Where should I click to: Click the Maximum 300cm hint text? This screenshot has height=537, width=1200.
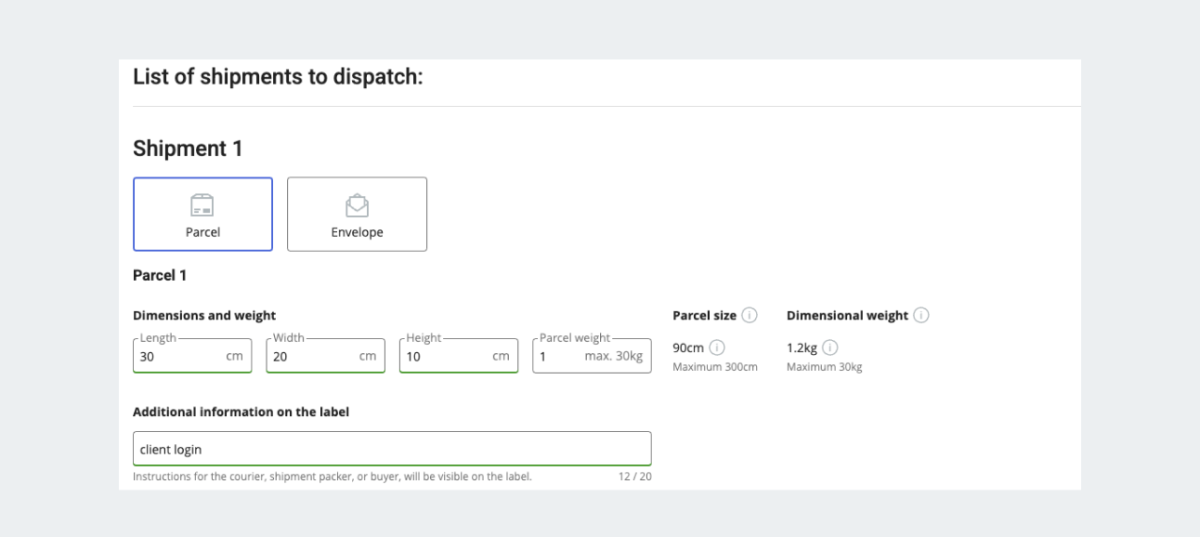715,367
